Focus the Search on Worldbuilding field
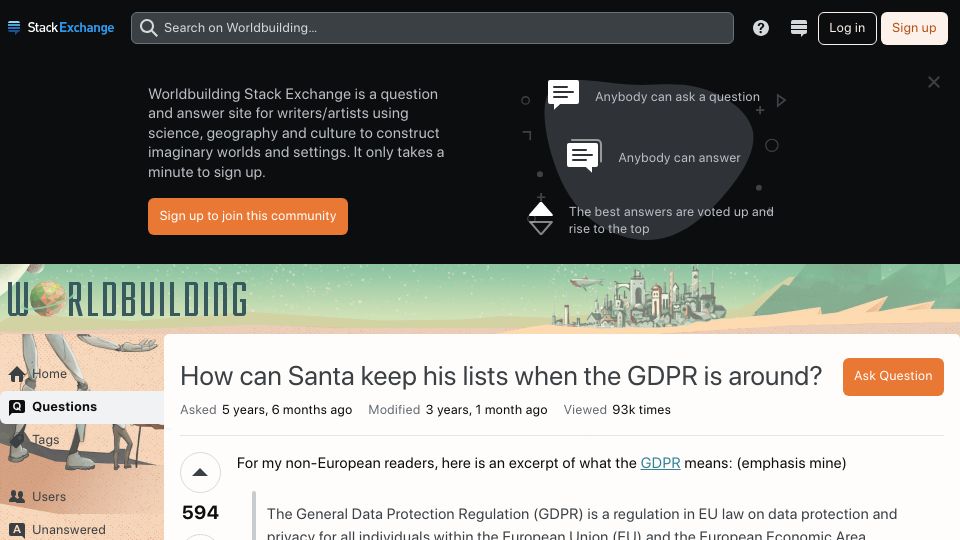Image resolution: width=960 pixels, height=540 pixels. 432,28
